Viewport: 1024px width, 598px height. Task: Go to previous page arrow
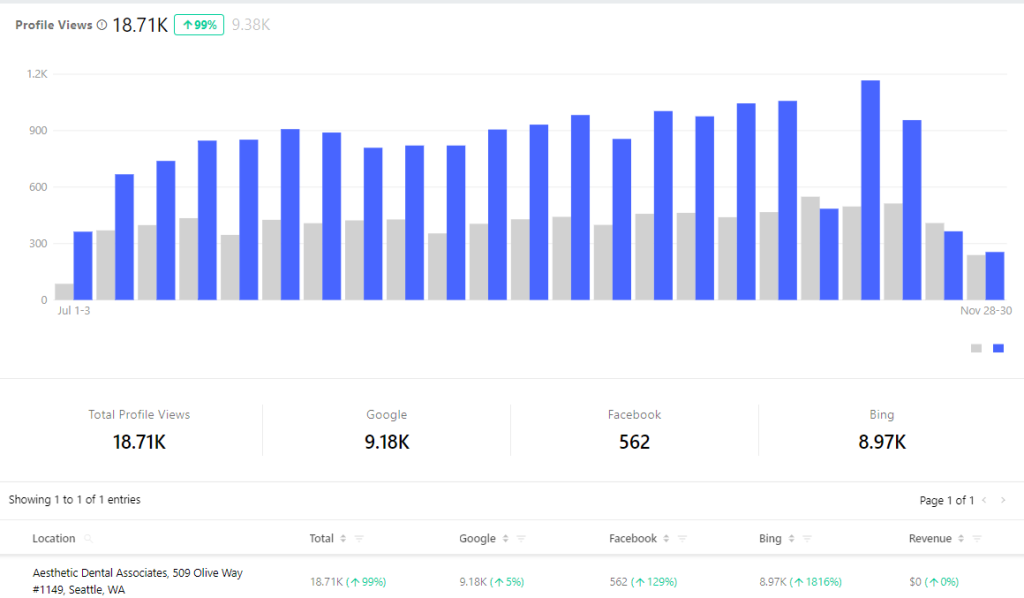(984, 500)
